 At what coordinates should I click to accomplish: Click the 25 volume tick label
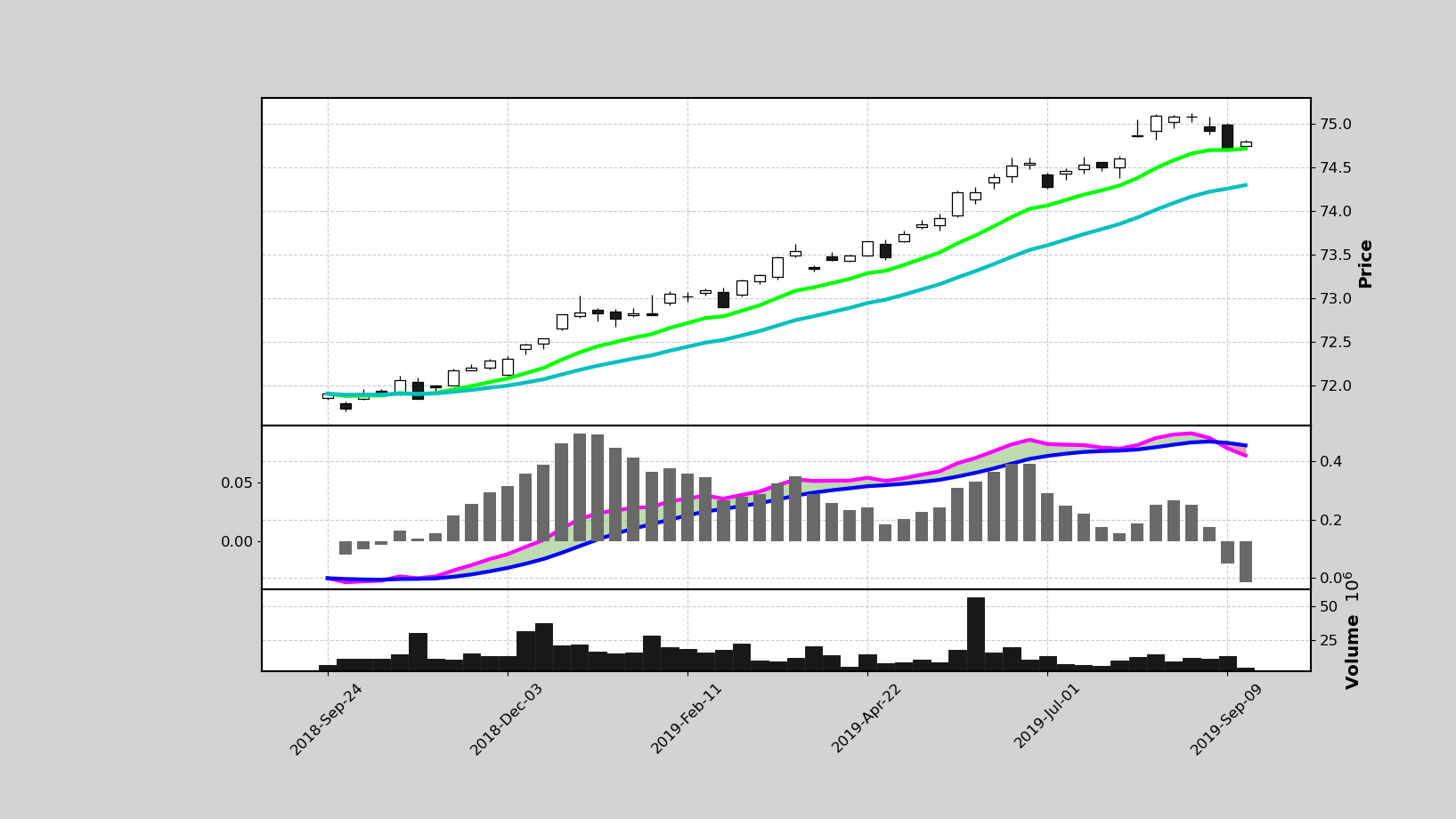click(1329, 641)
